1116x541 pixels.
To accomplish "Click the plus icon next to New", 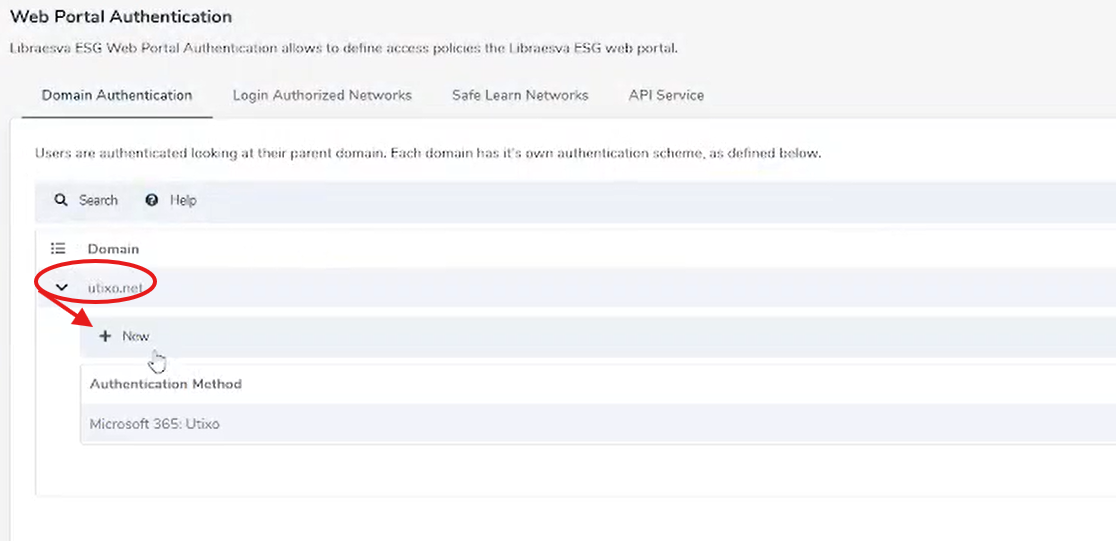I will coord(105,336).
